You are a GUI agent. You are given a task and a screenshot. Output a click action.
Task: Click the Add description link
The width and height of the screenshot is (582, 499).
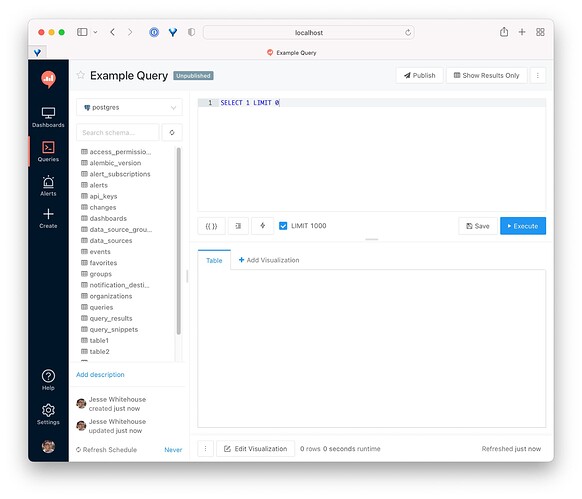pyautogui.click(x=100, y=375)
